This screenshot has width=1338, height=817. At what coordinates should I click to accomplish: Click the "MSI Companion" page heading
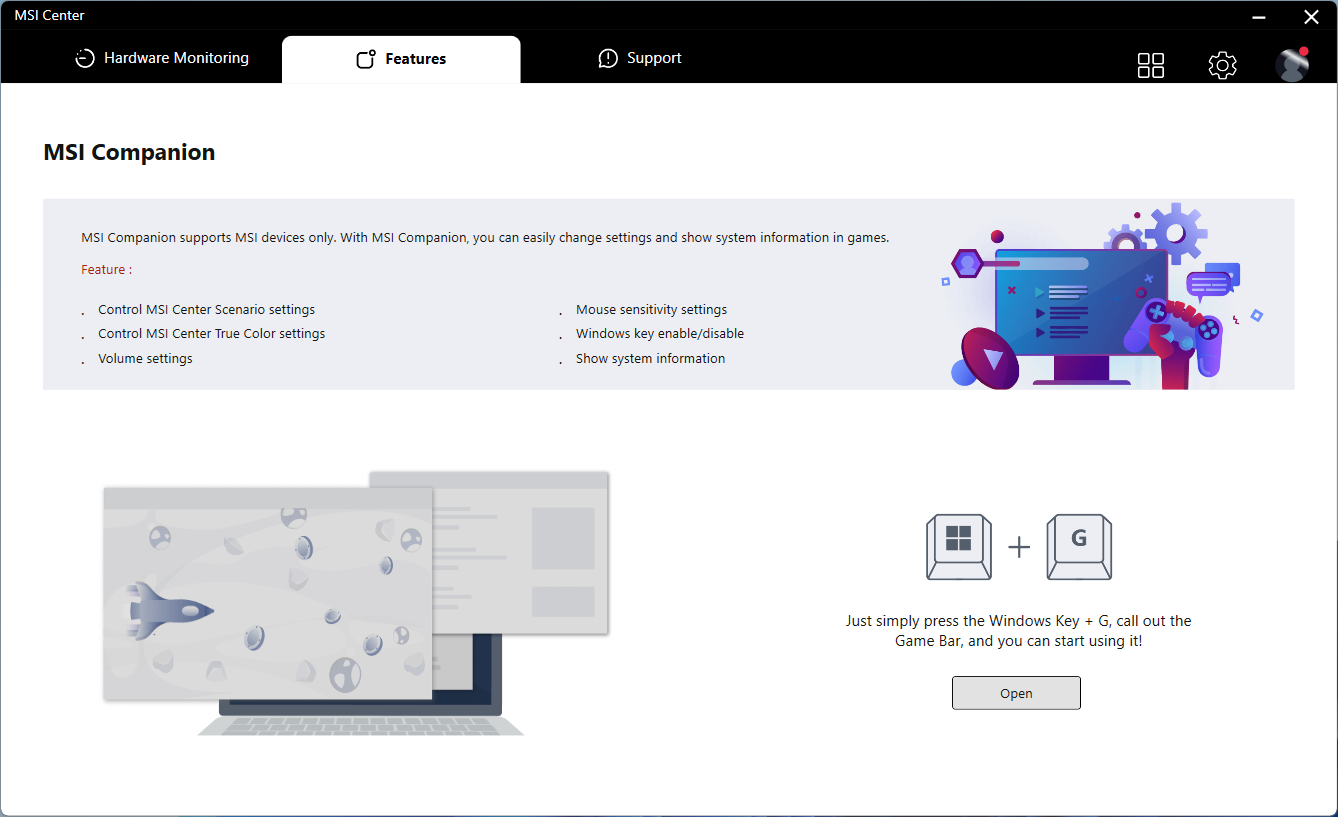(129, 152)
